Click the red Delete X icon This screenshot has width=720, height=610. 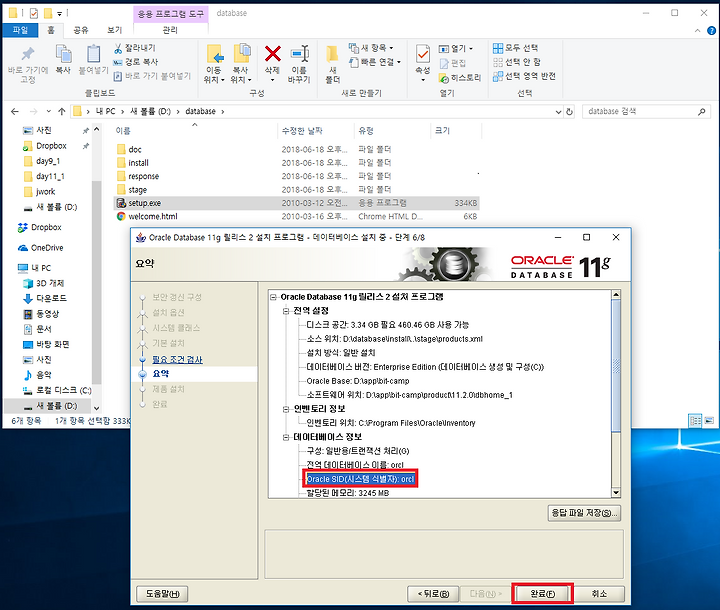pos(273,54)
